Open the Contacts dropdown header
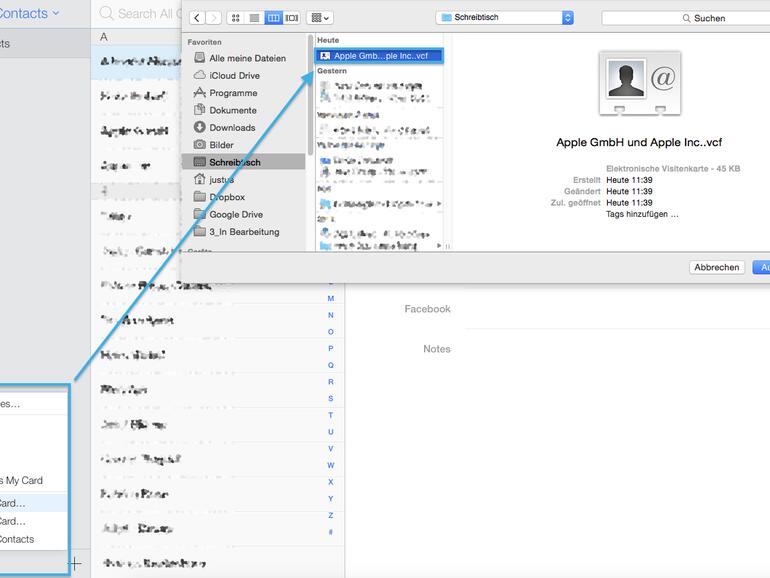 tap(28, 13)
